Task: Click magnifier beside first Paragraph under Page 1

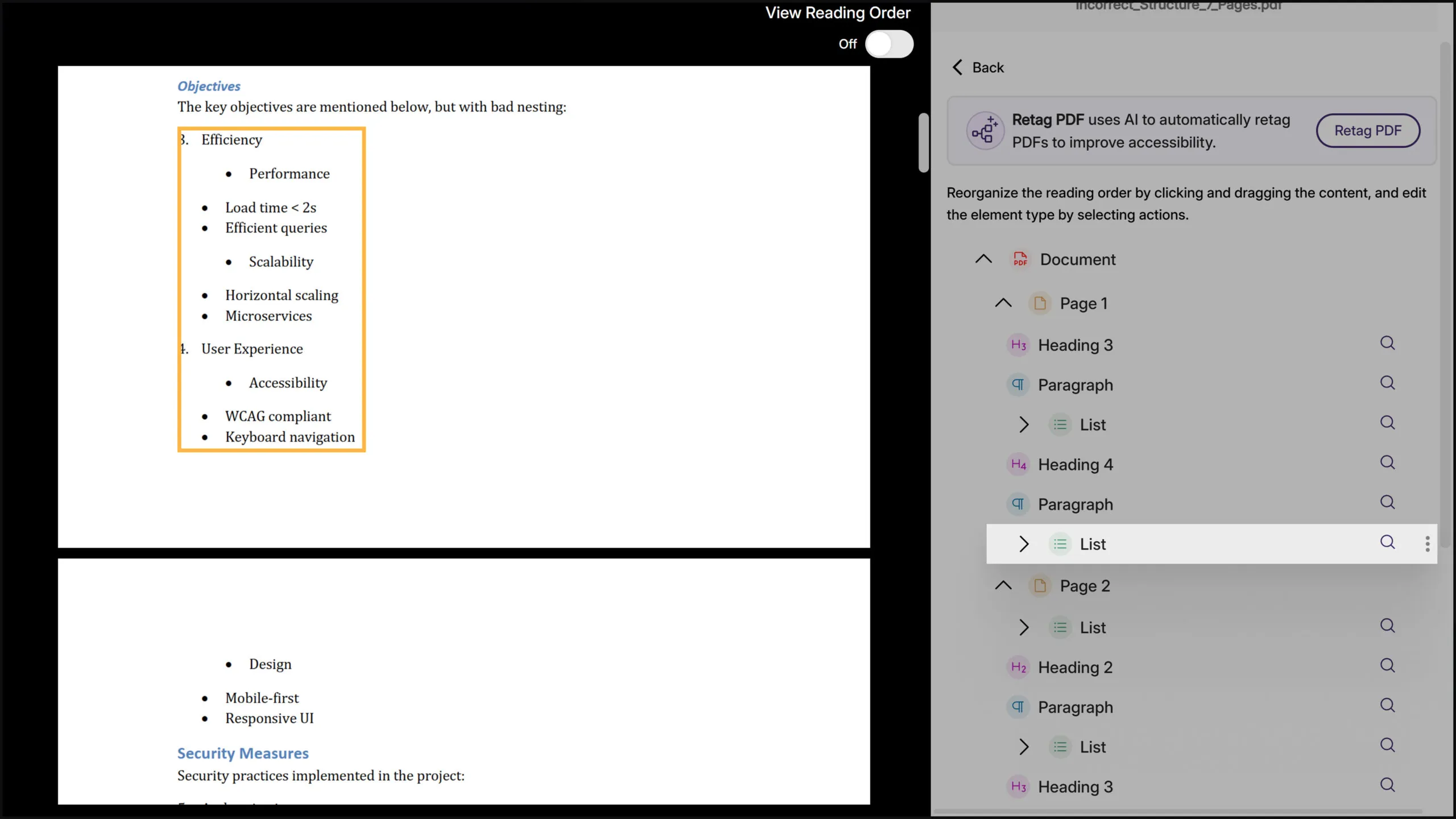Action: coord(1387,383)
